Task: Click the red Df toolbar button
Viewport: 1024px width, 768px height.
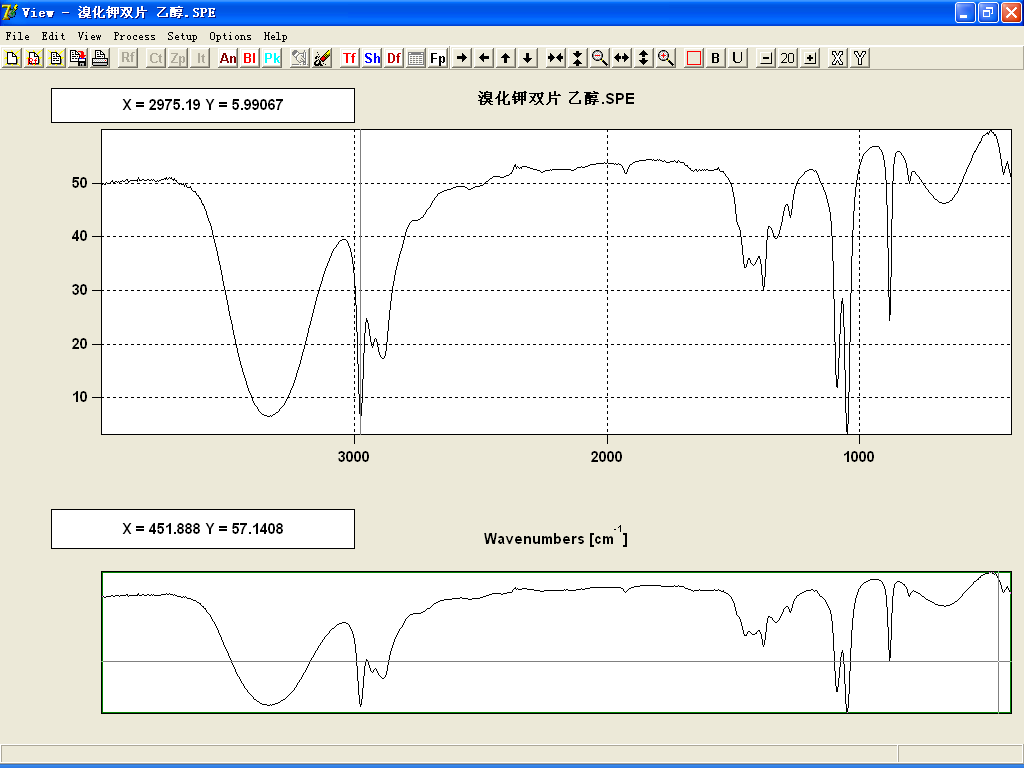Action: coord(394,58)
